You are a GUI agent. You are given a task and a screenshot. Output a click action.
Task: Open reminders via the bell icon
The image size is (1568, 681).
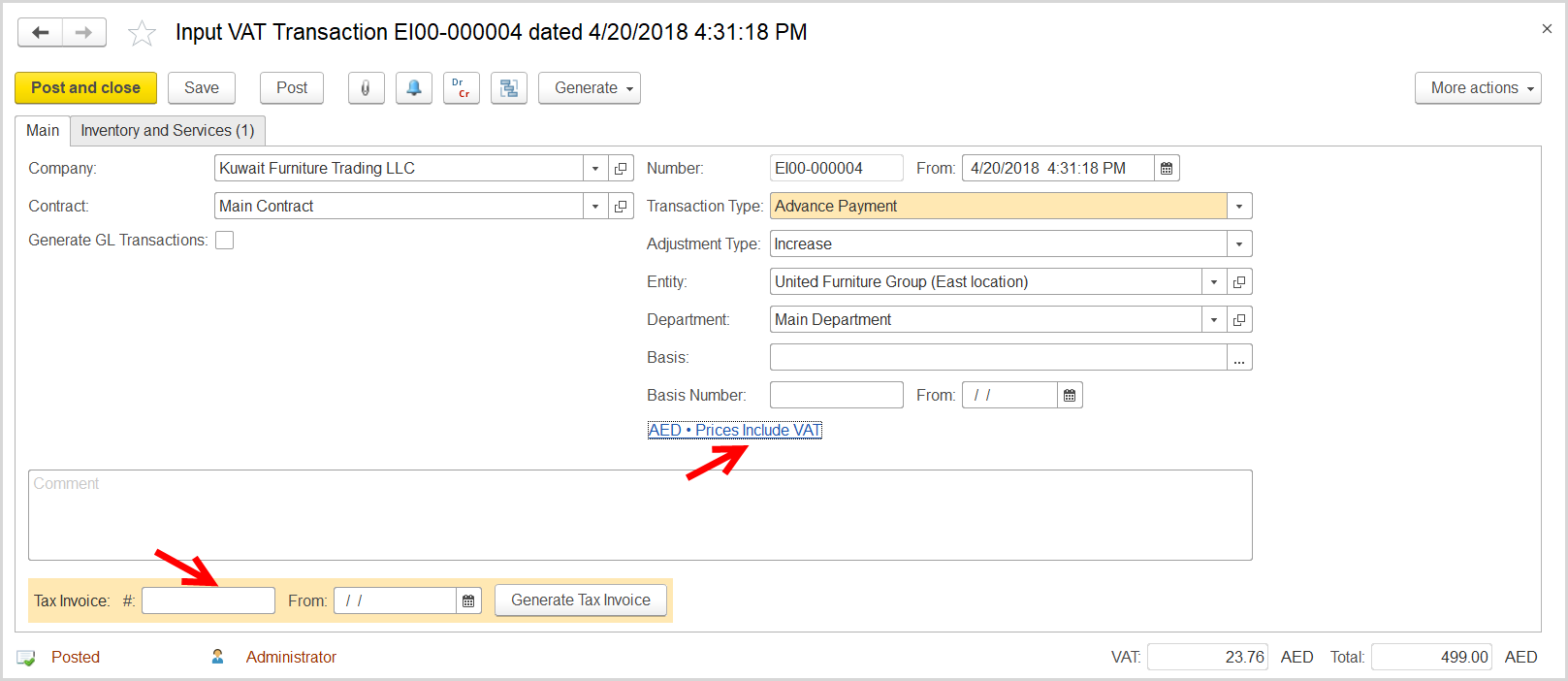pyautogui.click(x=414, y=87)
